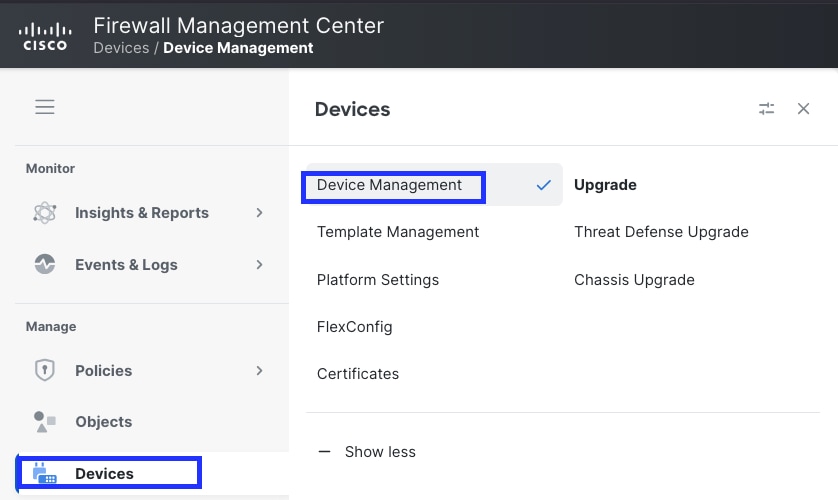
Task: Click the Policies shield icon
Action: [x=45, y=370]
